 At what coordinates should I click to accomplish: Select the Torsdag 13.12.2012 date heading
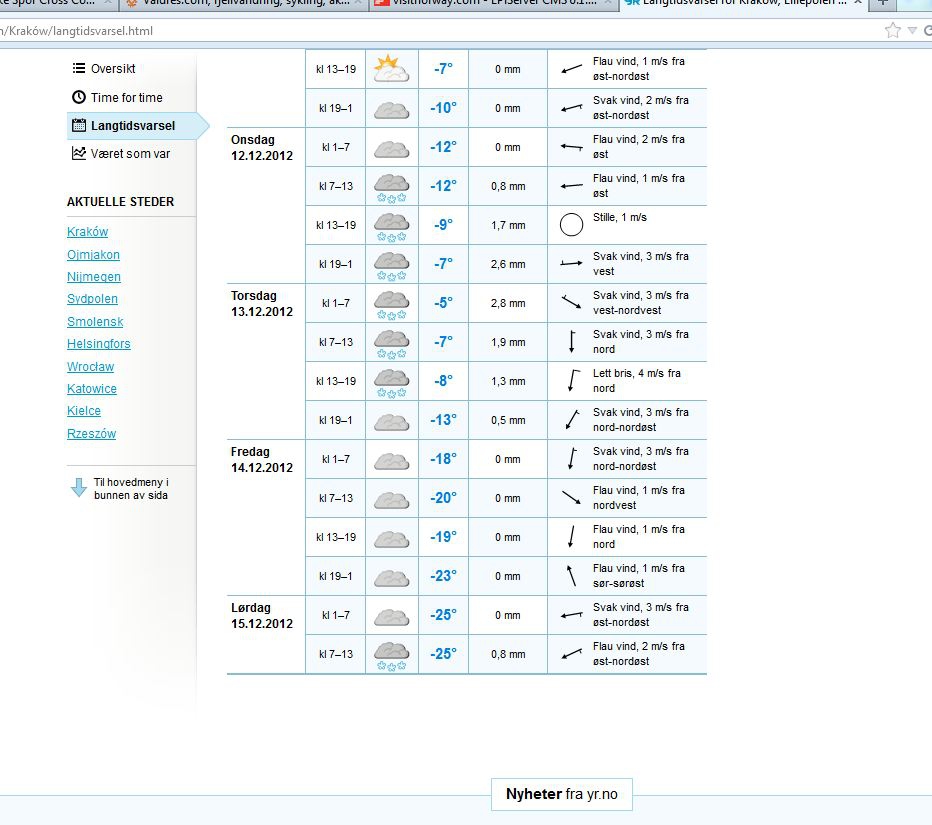coord(262,303)
